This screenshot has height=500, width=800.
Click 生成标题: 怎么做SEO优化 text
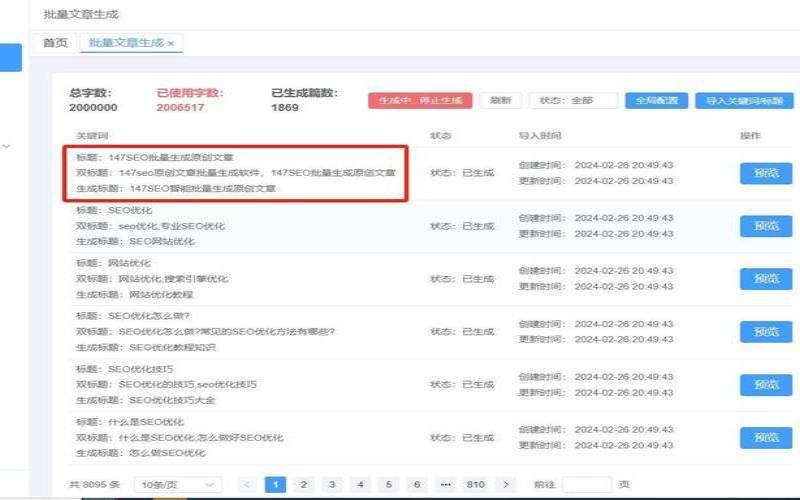(140, 453)
